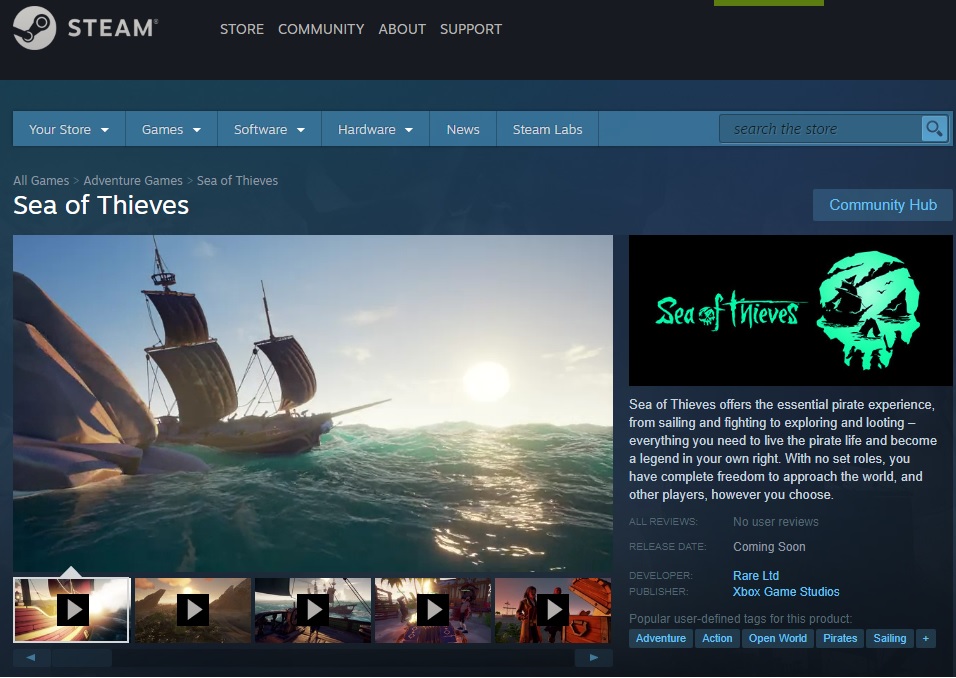Go to COMMUNITY in top navigation

pos(321,29)
